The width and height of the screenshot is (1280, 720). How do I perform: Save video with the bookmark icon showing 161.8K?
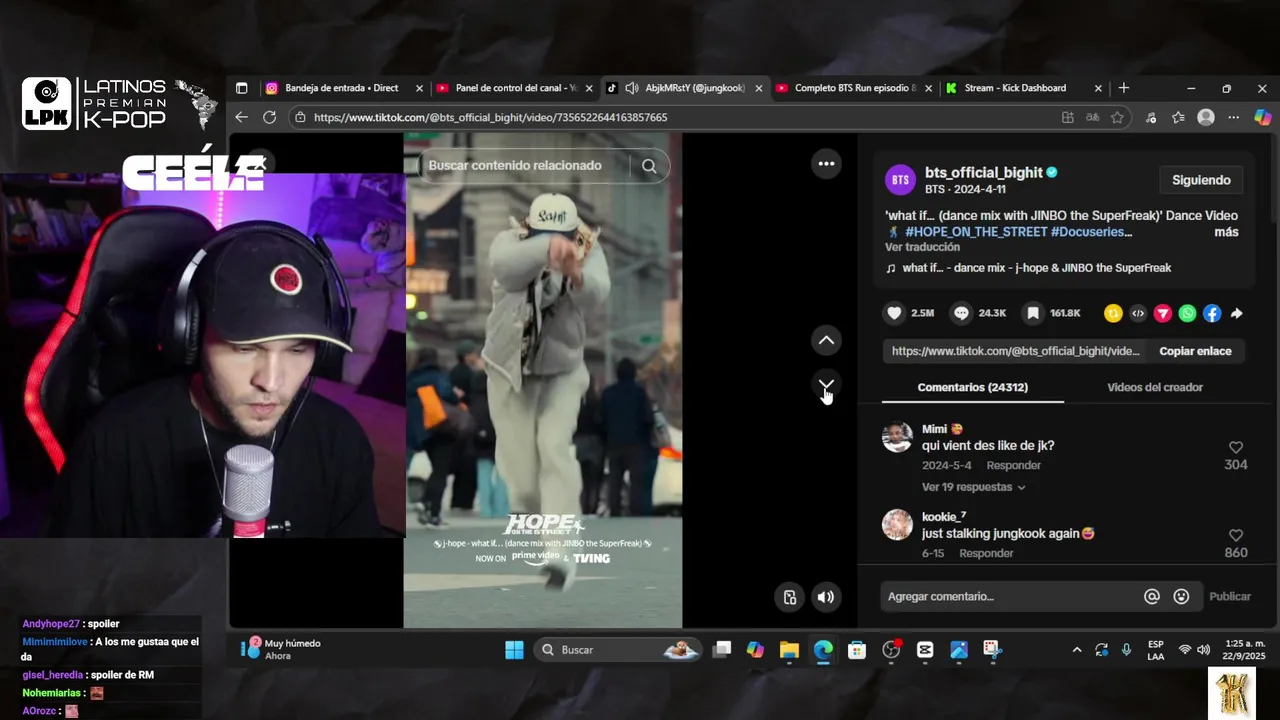click(1033, 313)
